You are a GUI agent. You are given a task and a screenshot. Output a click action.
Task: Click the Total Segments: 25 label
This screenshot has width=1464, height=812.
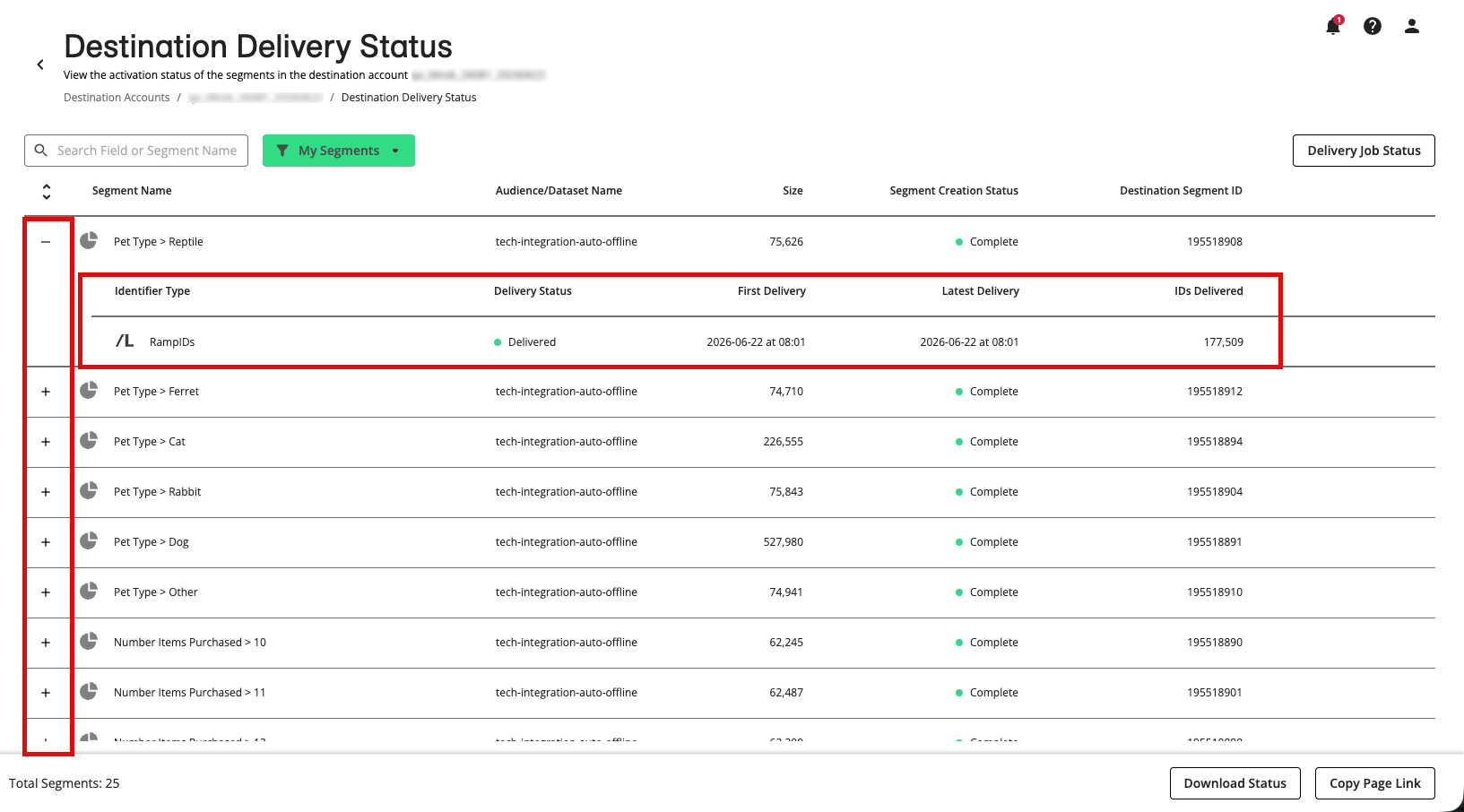[65, 783]
